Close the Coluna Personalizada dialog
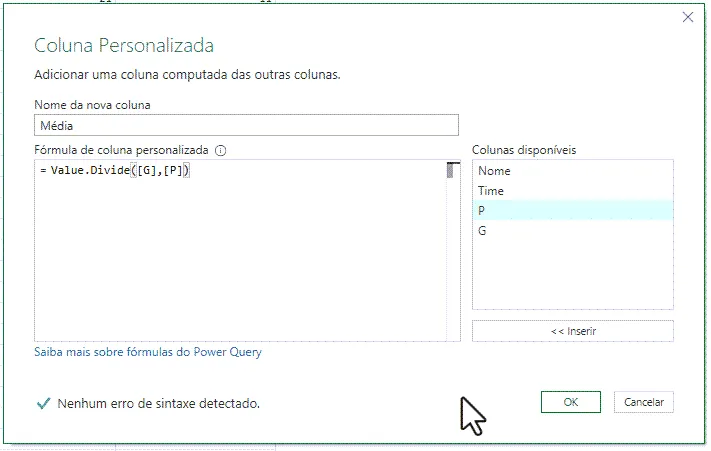Viewport: 711px width, 451px height. 687,17
